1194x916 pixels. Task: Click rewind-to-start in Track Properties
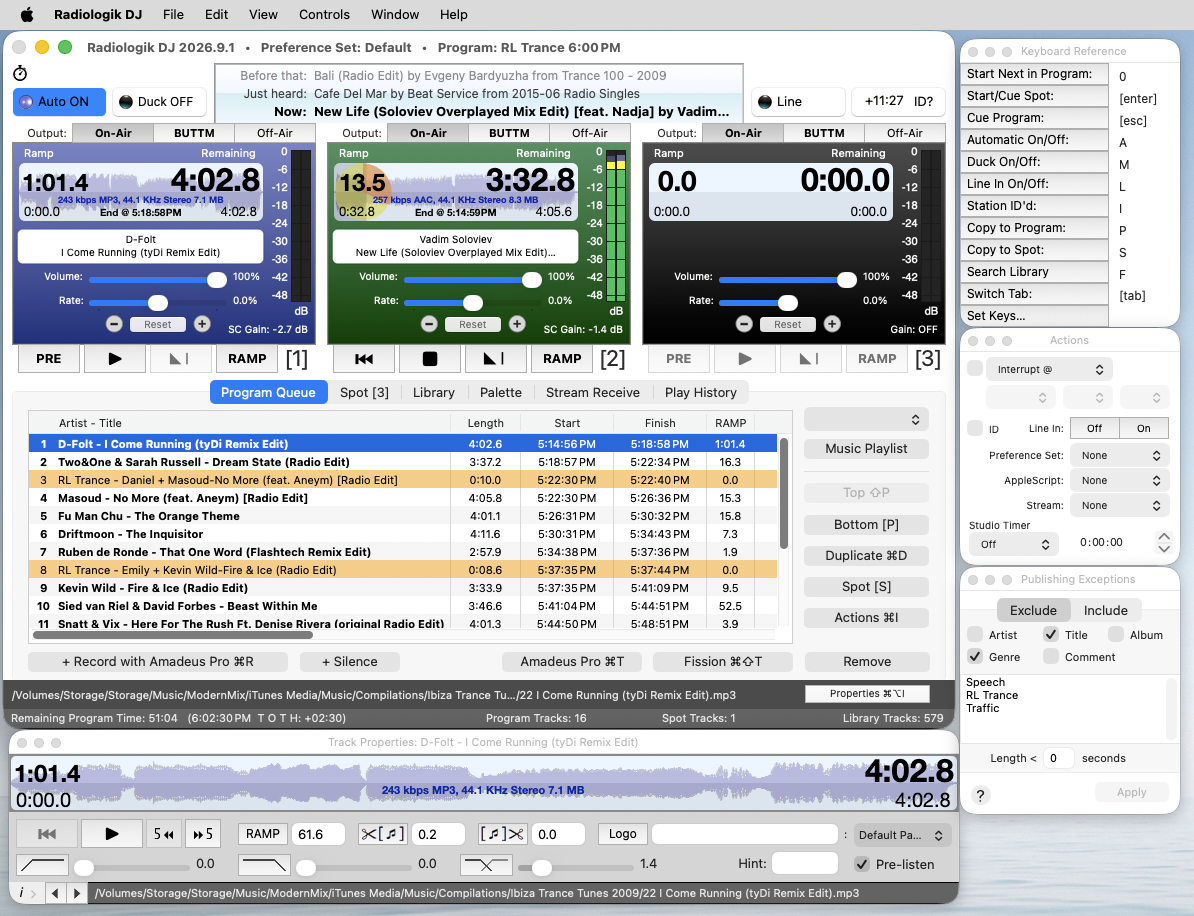pyautogui.click(x=46, y=834)
